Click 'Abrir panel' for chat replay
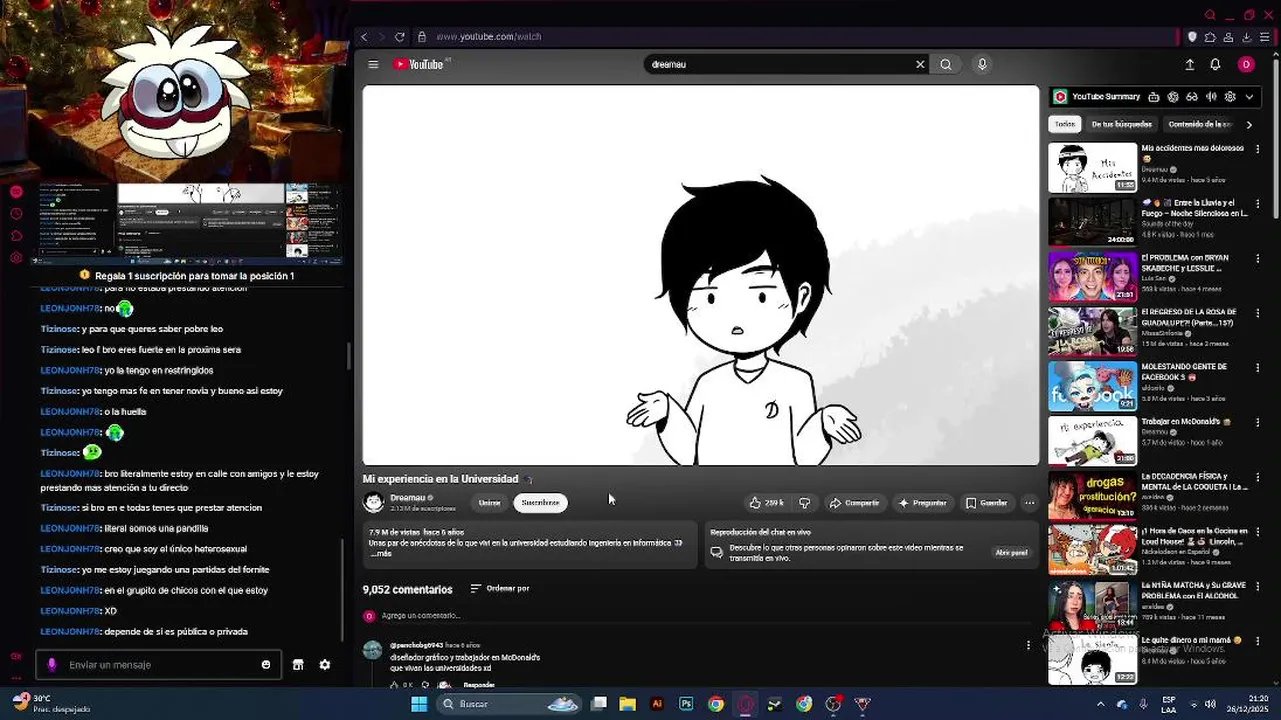This screenshot has height=720, width=1281. (1011, 552)
